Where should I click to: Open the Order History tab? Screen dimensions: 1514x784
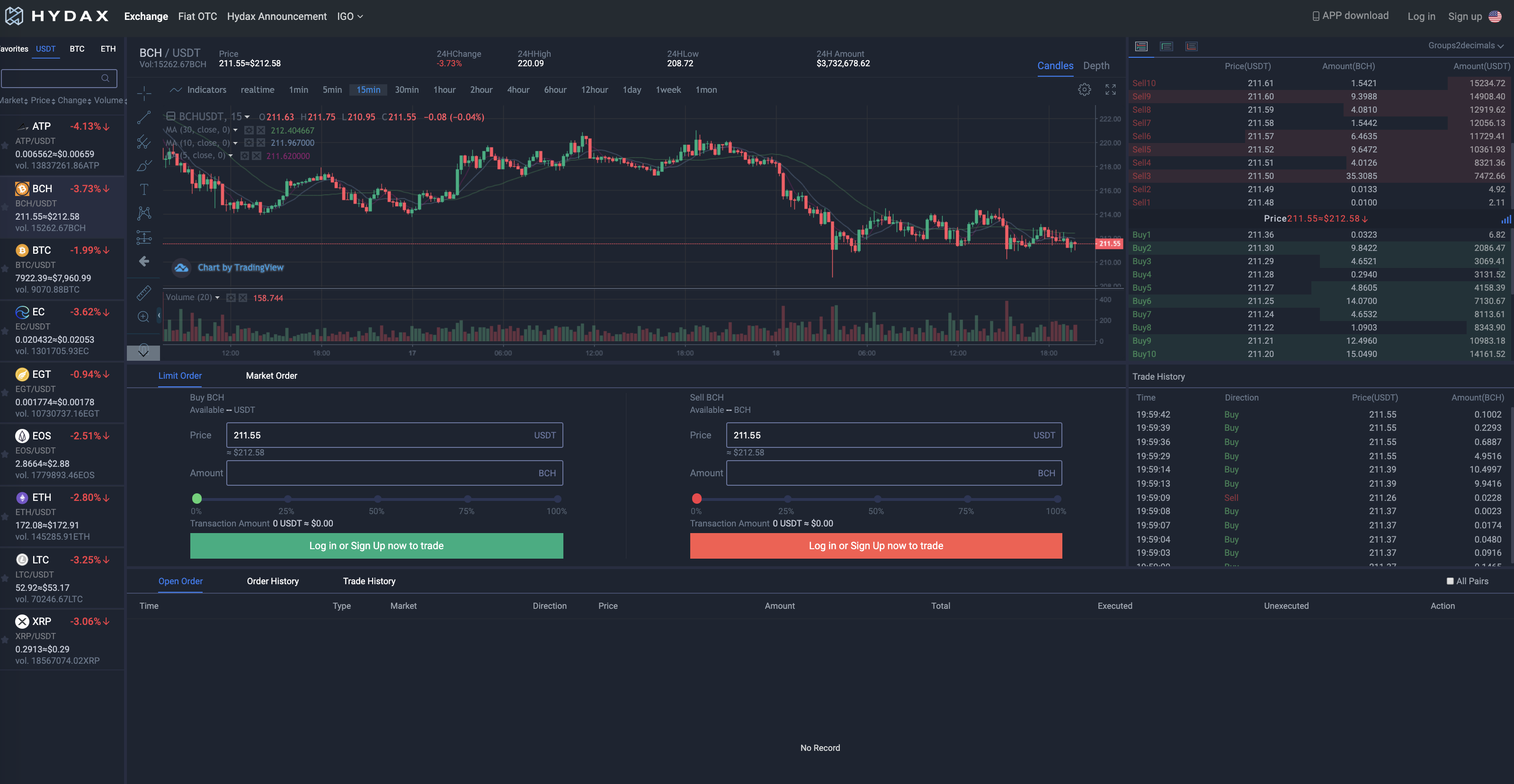[x=273, y=580]
